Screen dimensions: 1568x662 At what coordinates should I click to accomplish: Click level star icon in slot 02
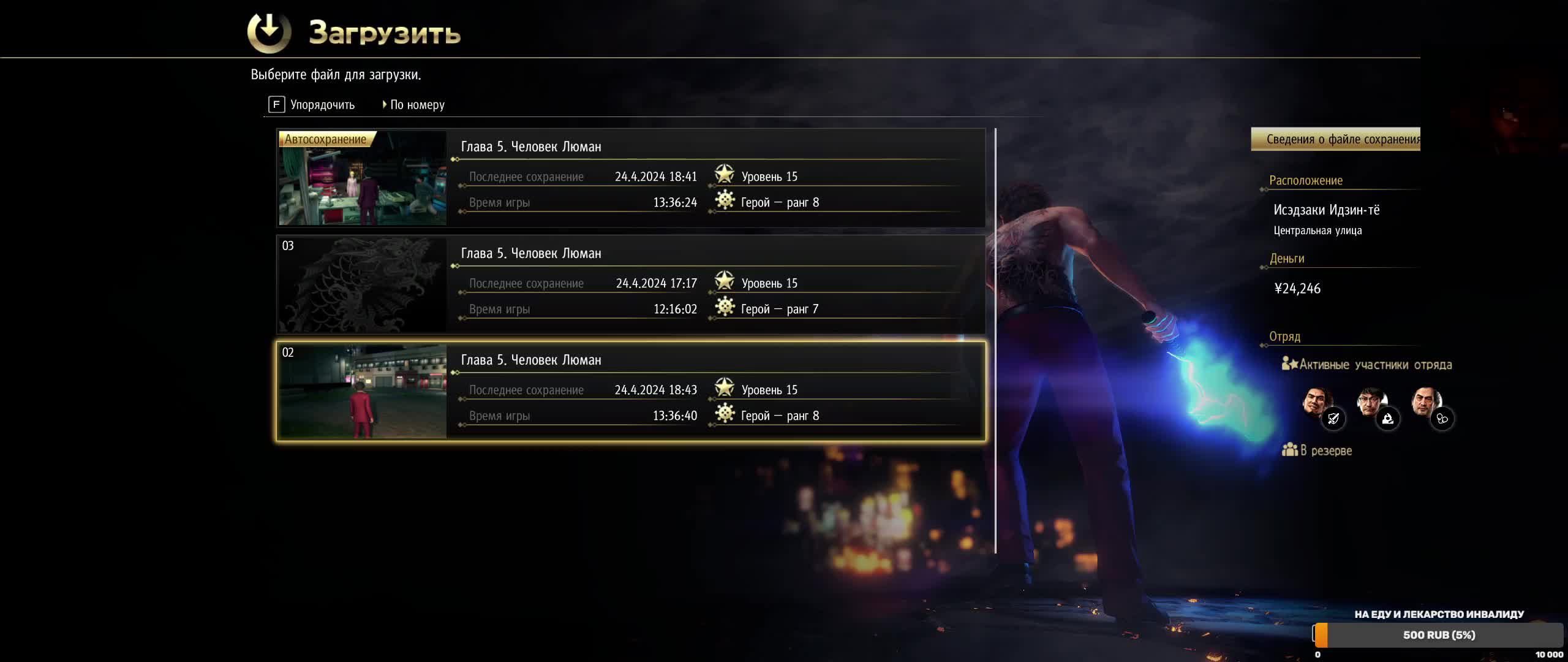725,388
